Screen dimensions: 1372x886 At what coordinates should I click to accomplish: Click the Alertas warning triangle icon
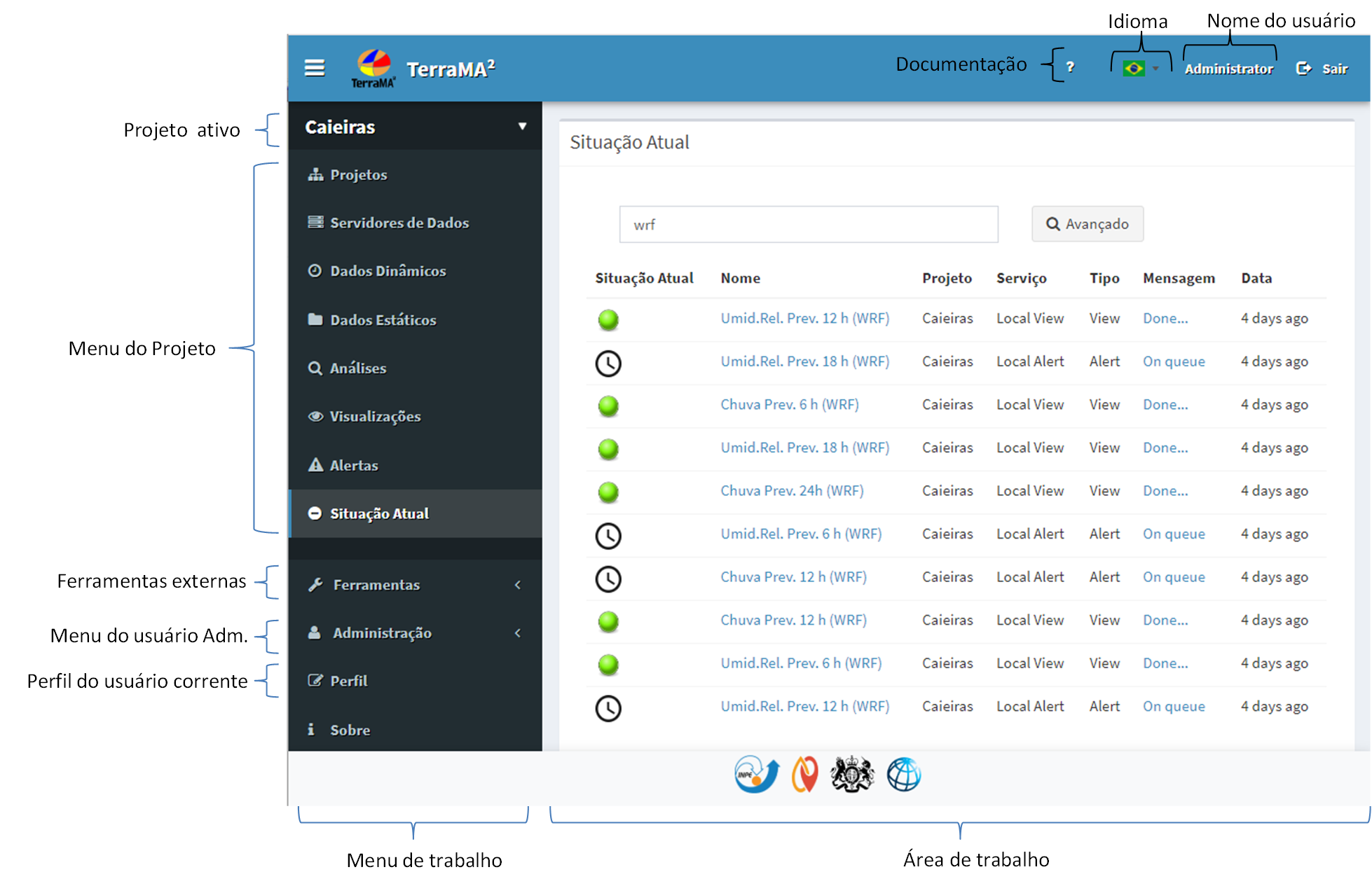[315, 465]
